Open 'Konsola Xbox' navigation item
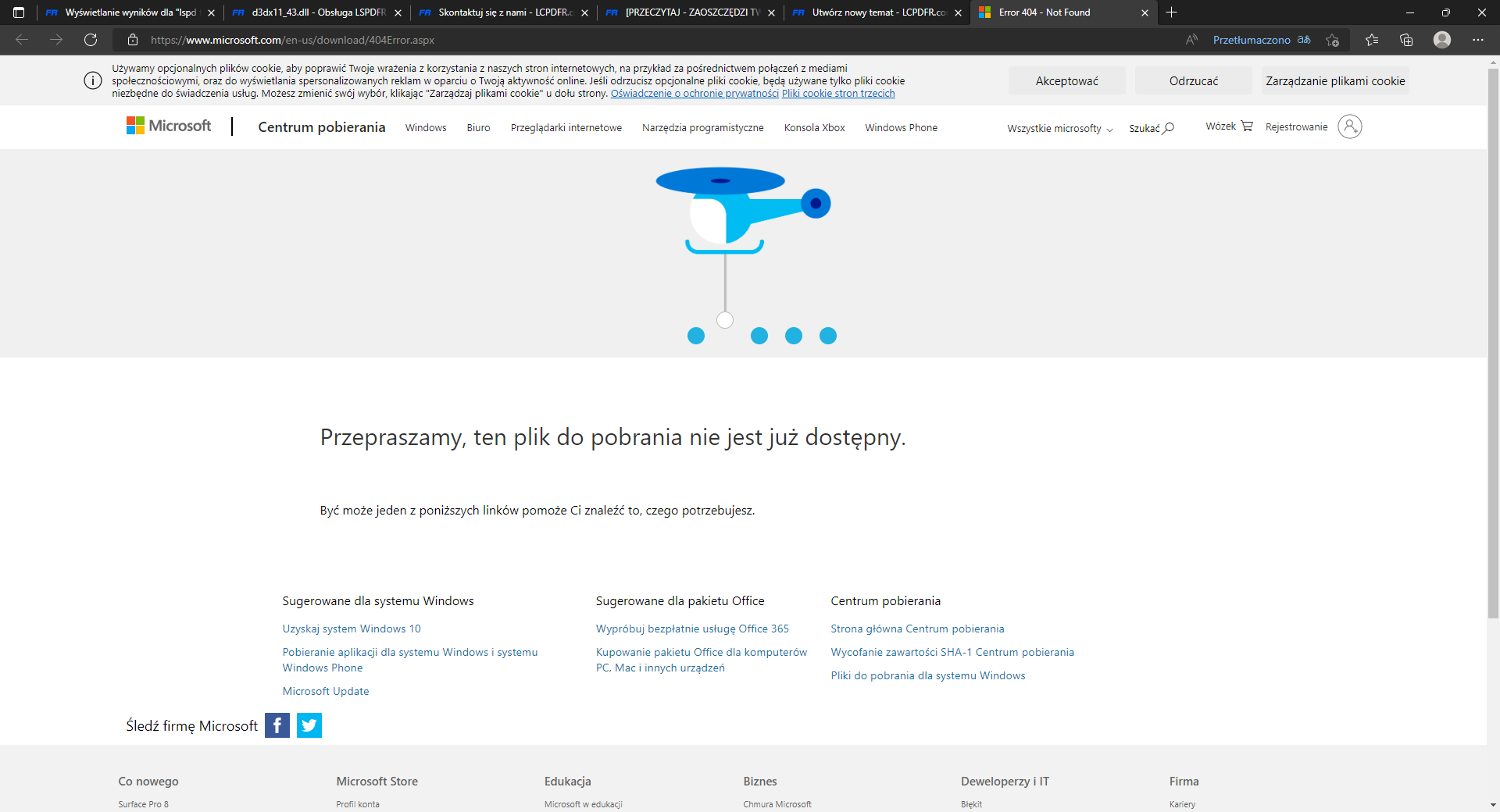Screen dimensions: 1500x812 (815, 127)
